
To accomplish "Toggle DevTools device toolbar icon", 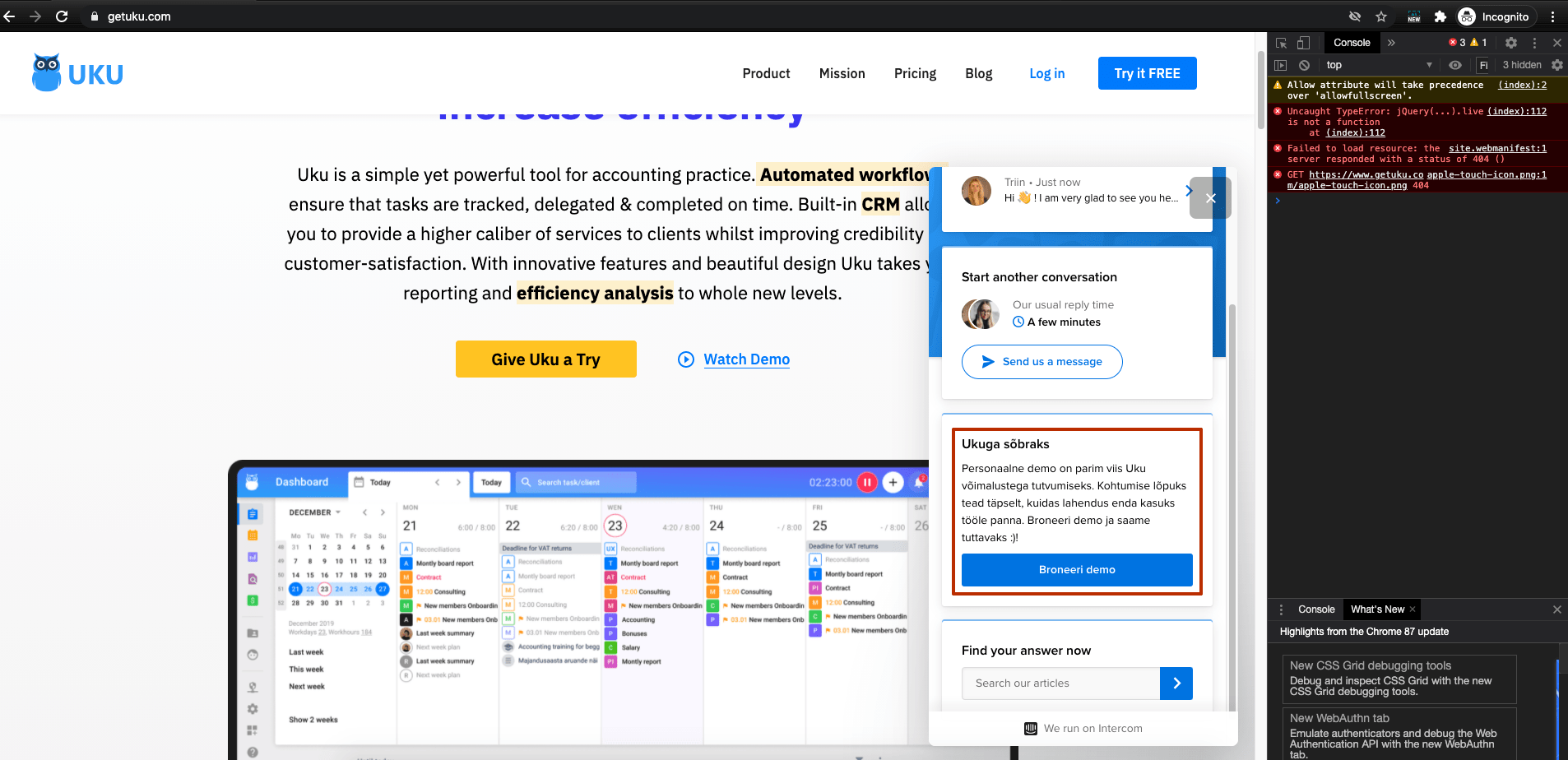I will click(1303, 43).
